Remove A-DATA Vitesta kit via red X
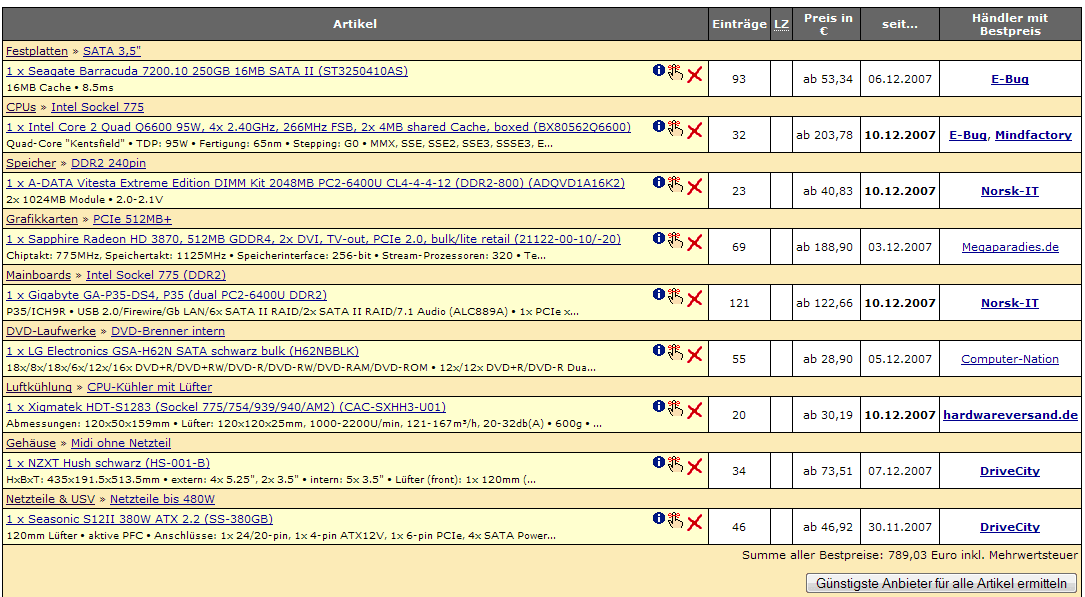Screen dimensions: 1085x597 [x=695, y=186]
